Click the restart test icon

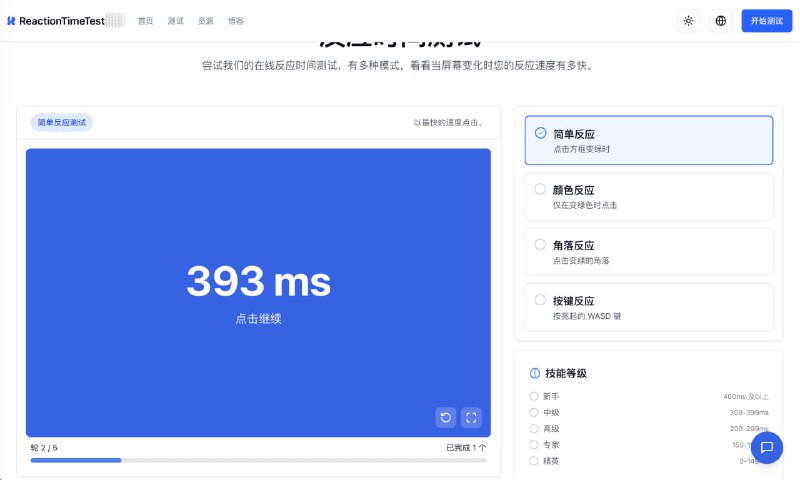[446, 417]
